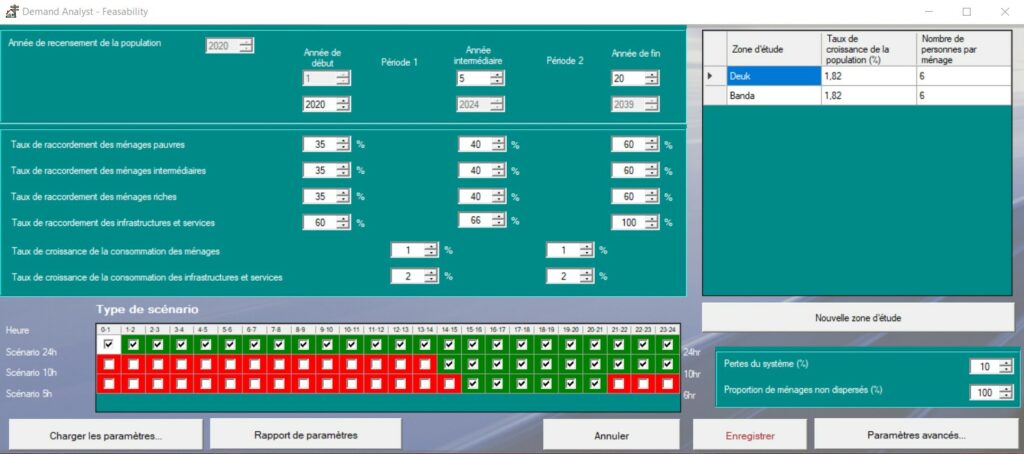Click the Deuk population growth rate cell
The height and width of the screenshot is (454, 1024).
pos(867,76)
